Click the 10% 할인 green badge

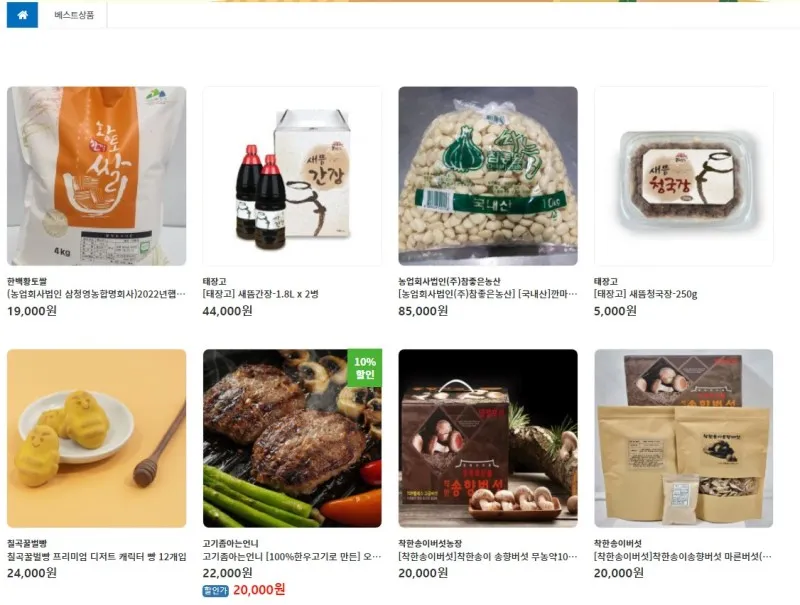365,368
